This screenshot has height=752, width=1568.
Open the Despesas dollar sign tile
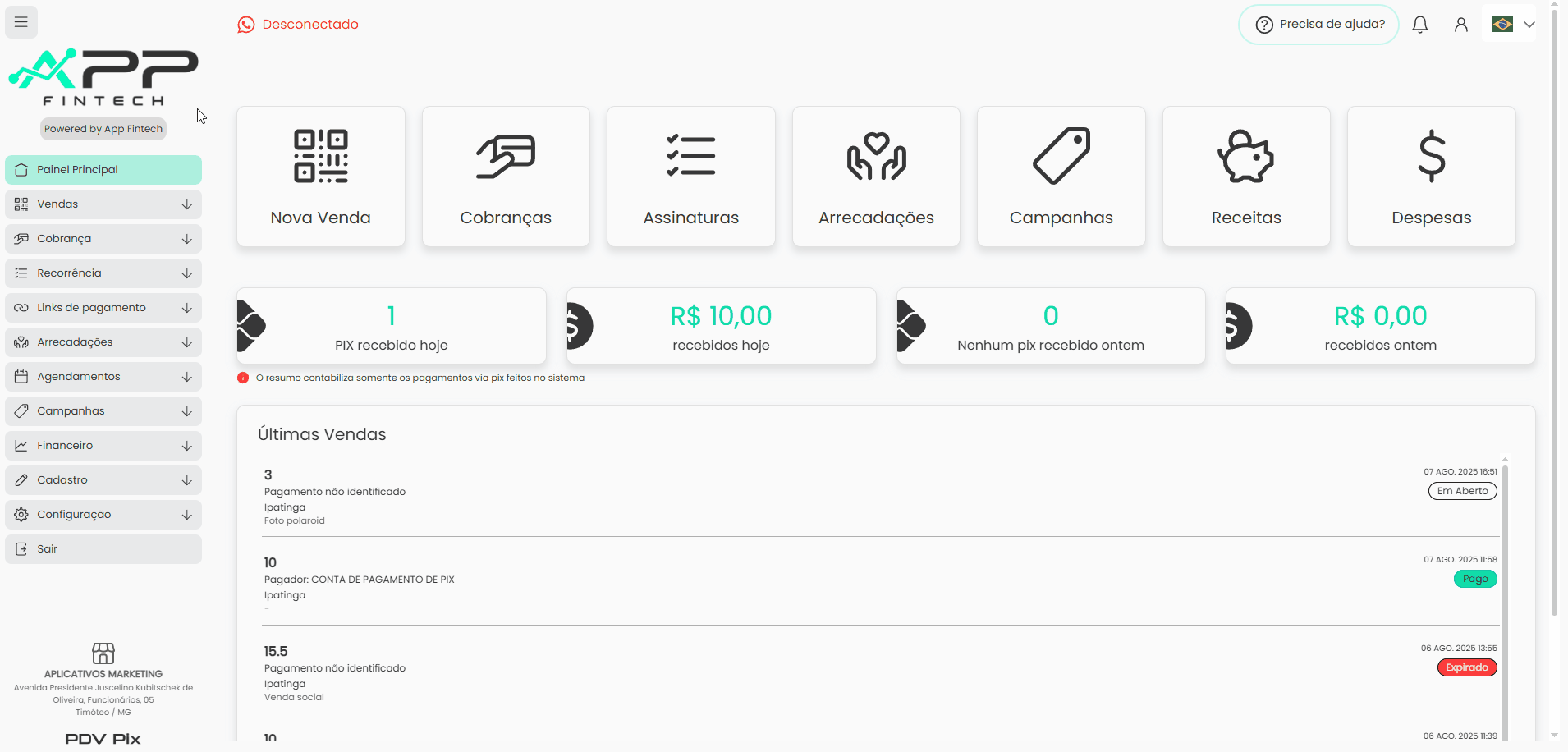tap(1432, 177)
